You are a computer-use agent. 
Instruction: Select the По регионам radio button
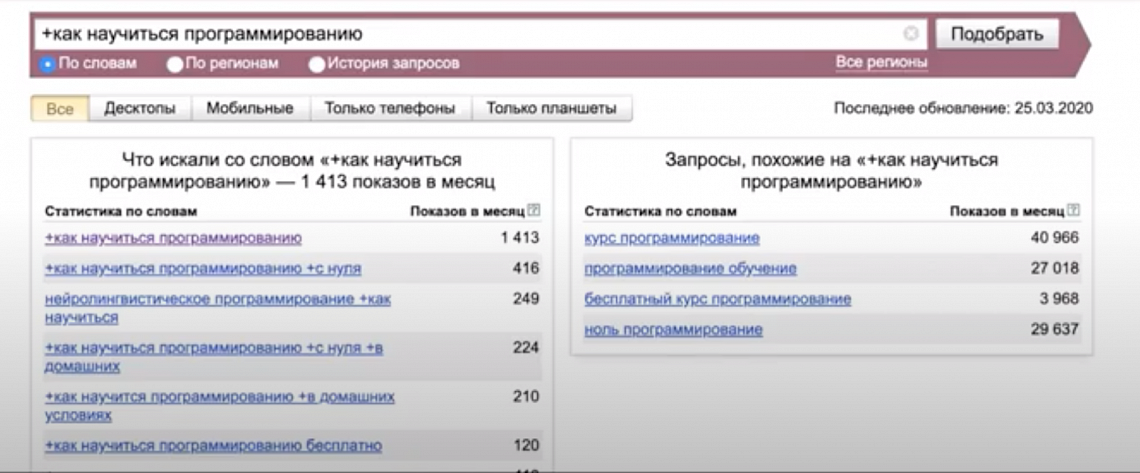(174, 64)
